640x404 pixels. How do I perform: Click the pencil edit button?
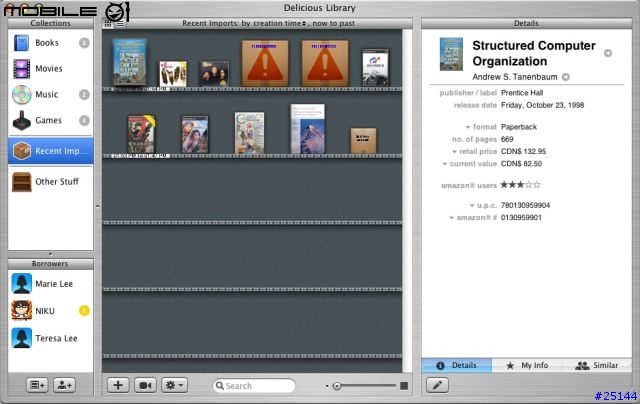click(438, 385)
